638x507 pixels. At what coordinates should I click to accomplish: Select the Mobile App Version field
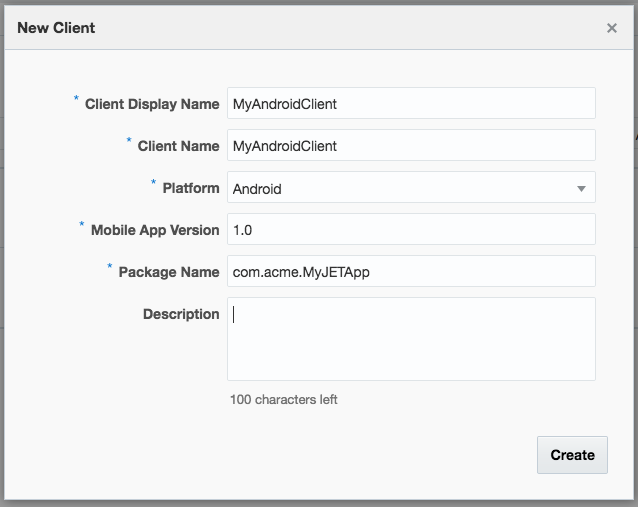tap(411, 229)
